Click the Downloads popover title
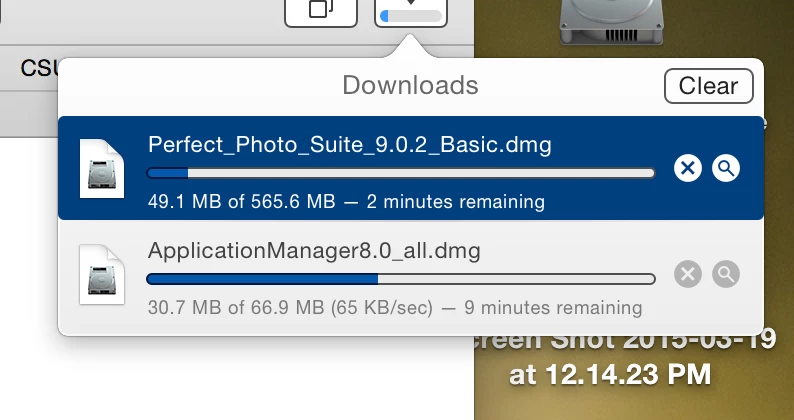The height and width of the screenshot is (420, 794). [x=410, y=85]
